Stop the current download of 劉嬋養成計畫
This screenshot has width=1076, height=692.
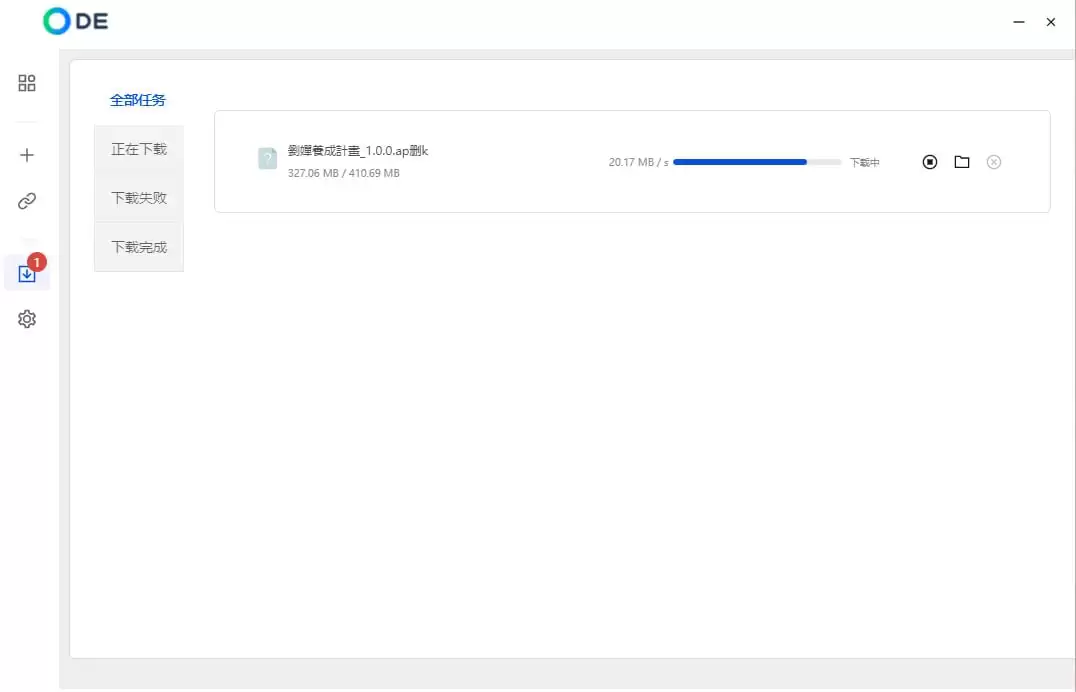coord(929,161)
